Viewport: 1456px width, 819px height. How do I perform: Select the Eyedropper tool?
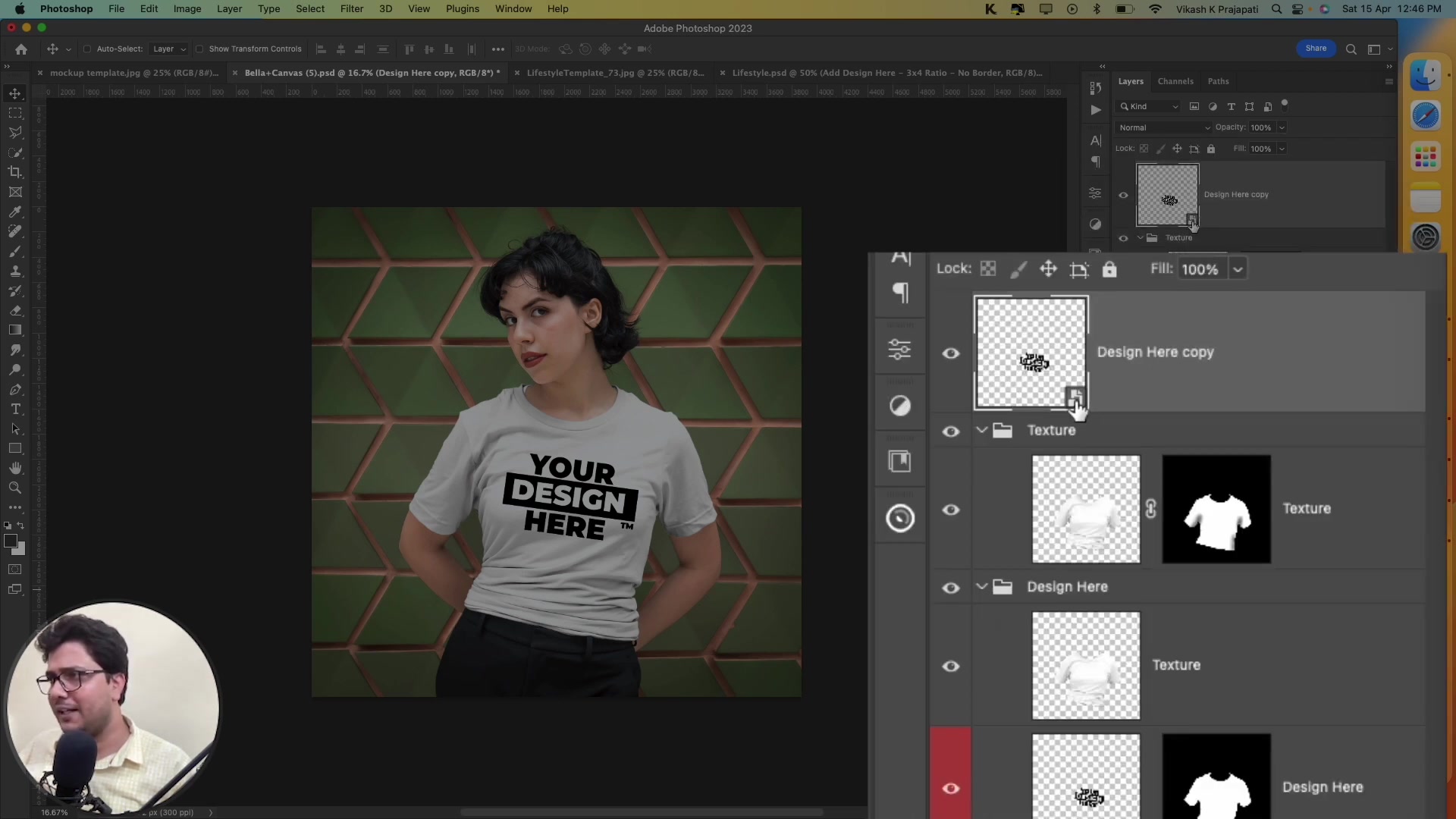click(x=15, y=212)
